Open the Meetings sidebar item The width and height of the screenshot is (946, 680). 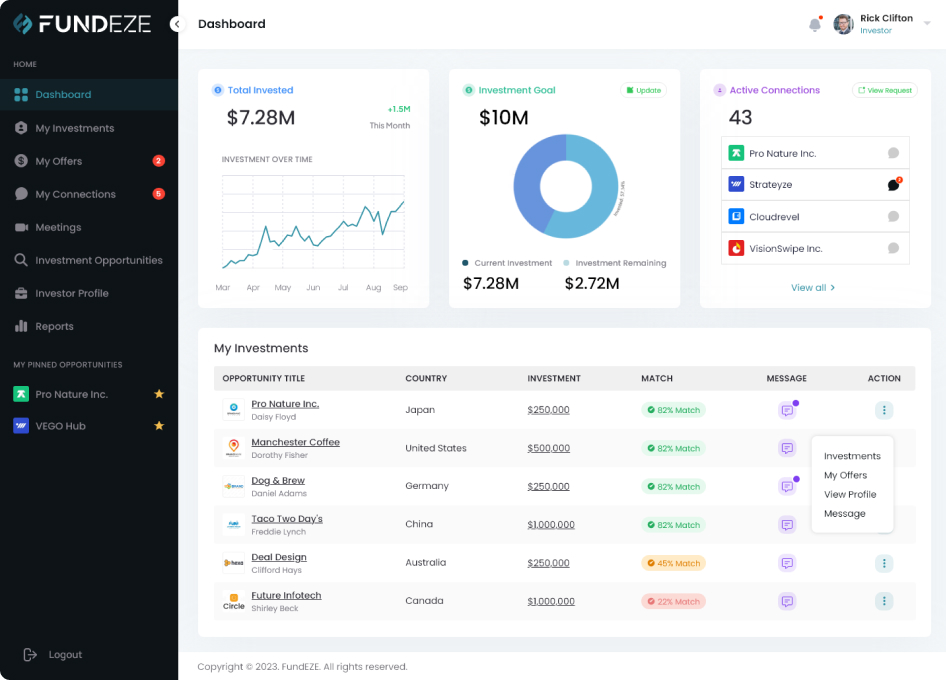60,227
